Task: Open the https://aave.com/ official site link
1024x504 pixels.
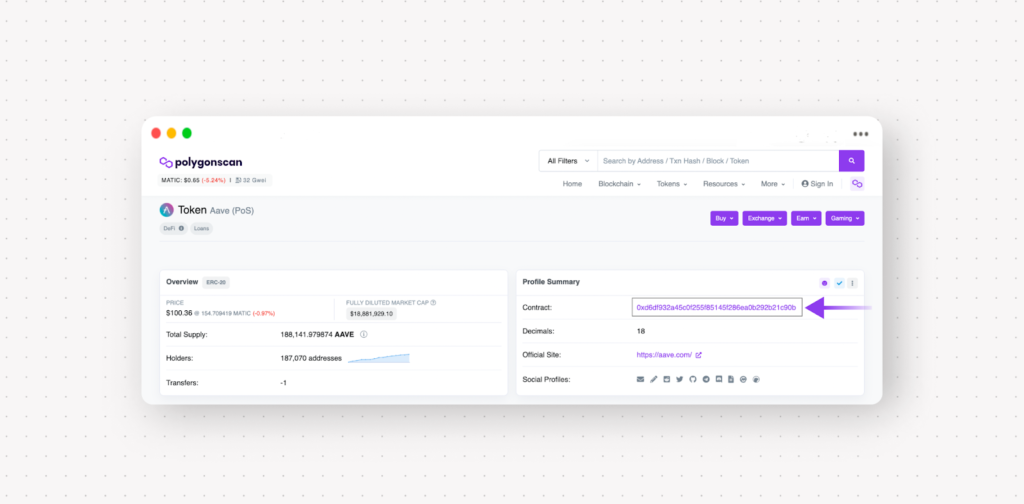Action: point(664,355)
